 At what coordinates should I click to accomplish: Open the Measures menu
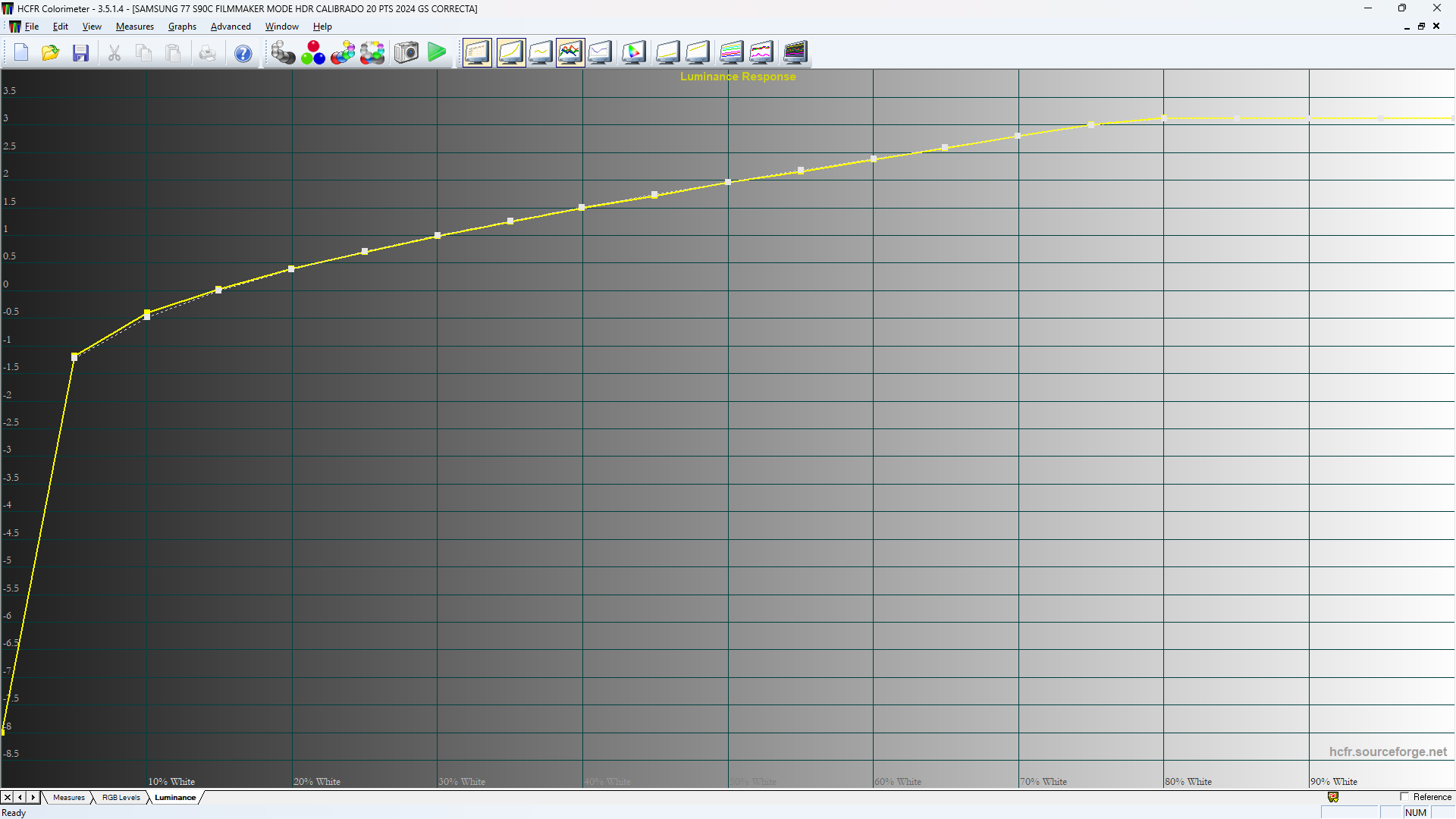tap(134, 26)
